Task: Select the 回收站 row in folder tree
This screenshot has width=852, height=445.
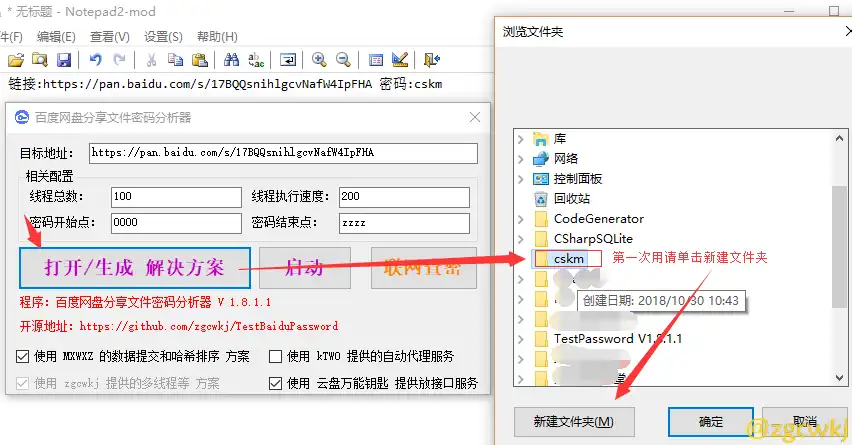Action: click(x=572, y=199)
